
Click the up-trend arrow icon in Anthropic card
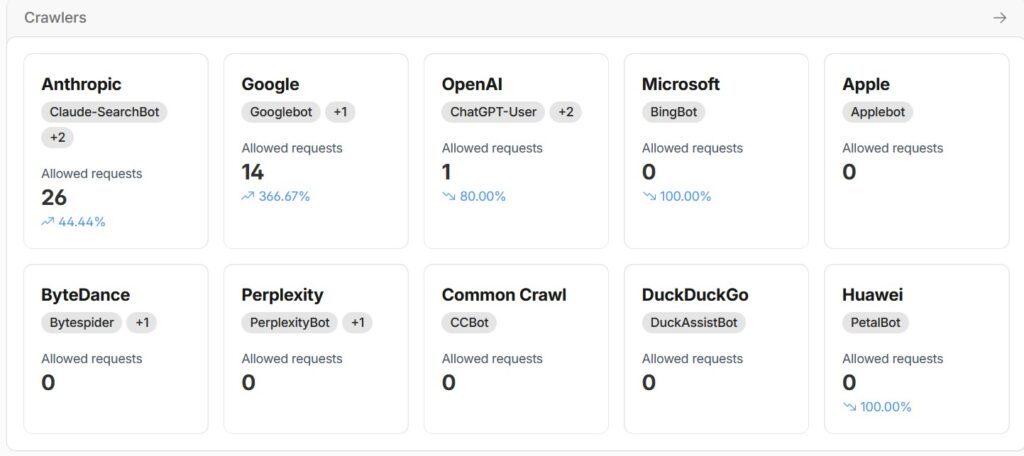click(48, 222)
